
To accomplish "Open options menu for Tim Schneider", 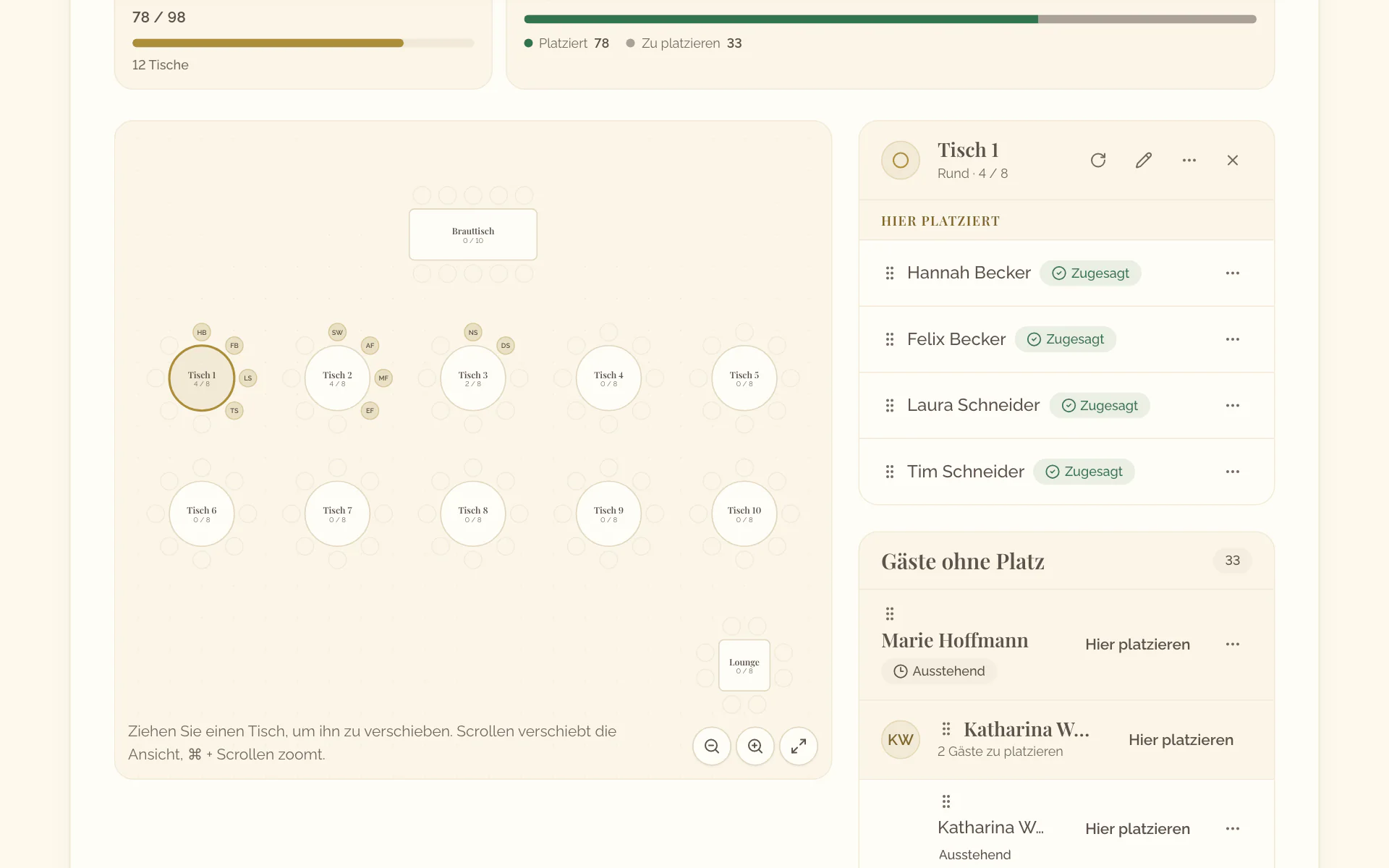I will point(1233,472).
